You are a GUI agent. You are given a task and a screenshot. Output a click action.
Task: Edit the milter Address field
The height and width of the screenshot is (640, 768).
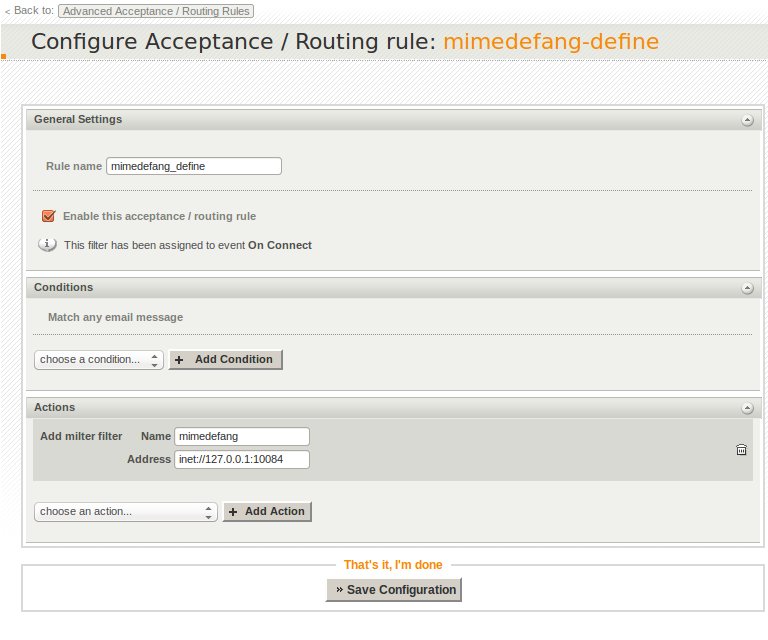[x=241, y=459]
